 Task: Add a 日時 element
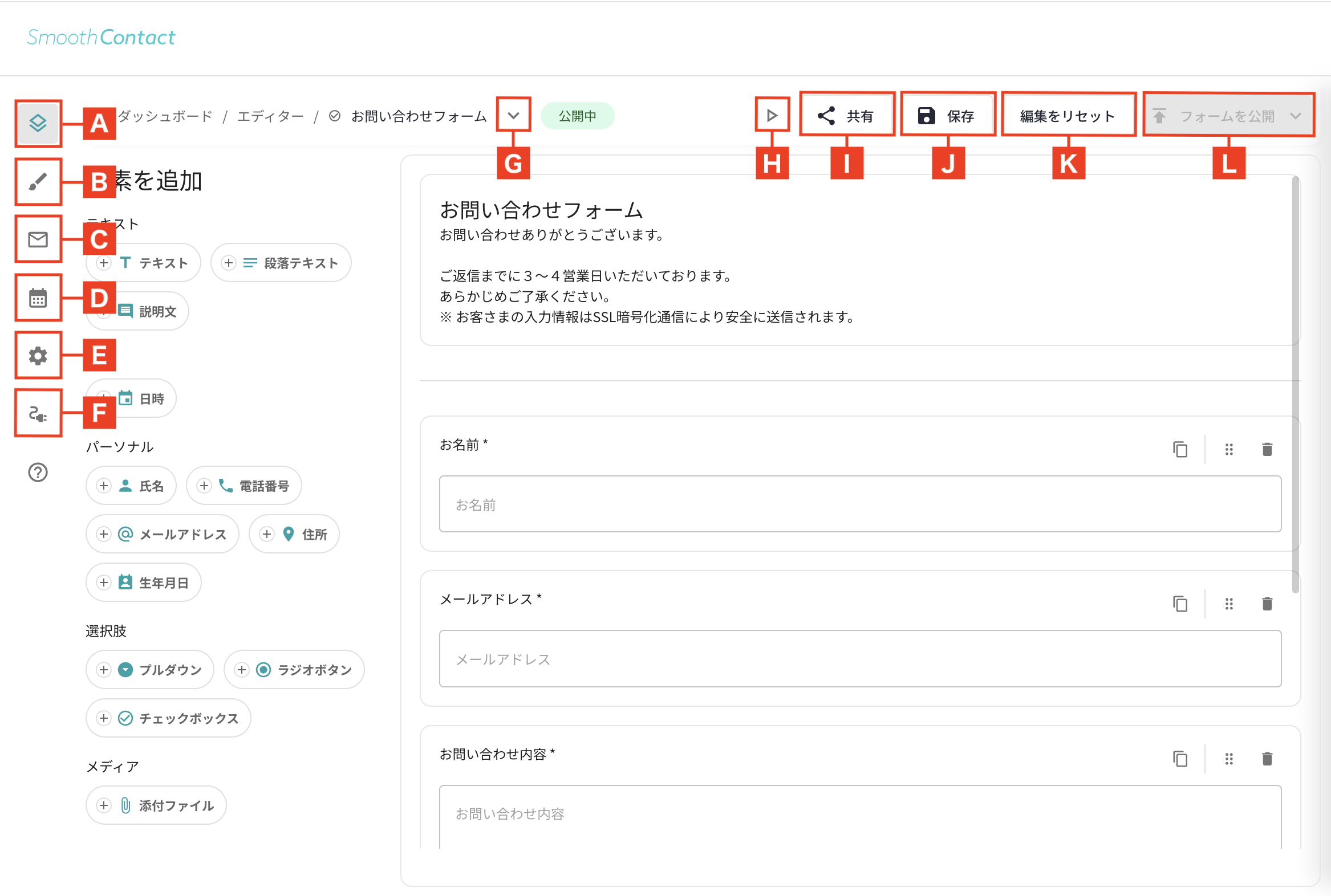point(131,398)
